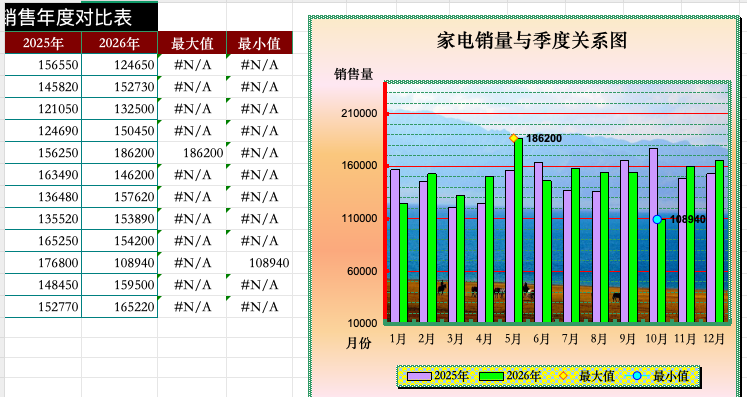
Task: Click the 2025年 column header
Action: point(43,43)
